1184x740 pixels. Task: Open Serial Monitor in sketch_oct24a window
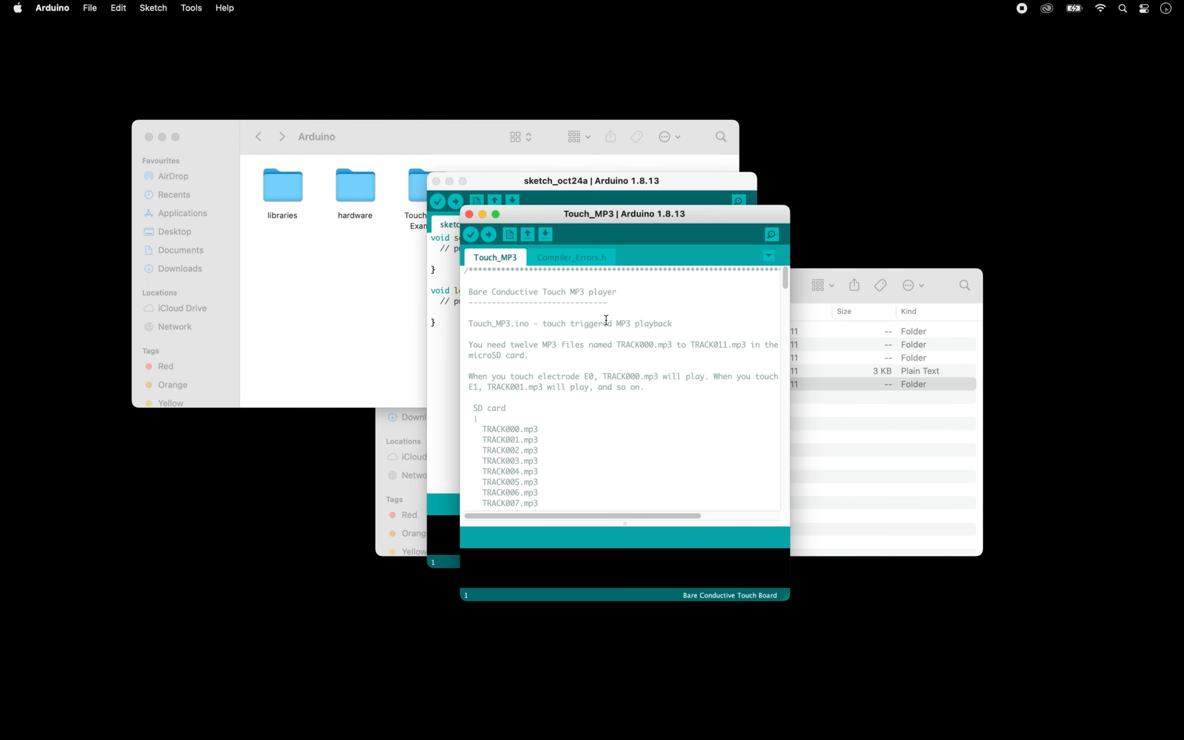click(738, 201)
